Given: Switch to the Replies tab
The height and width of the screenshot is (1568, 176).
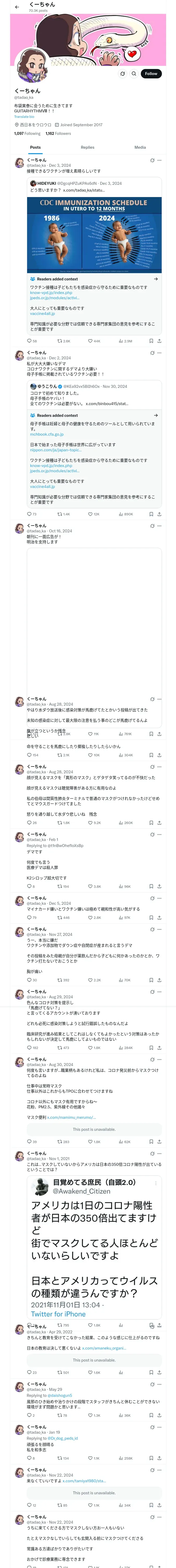Looking at the screenshot, I should tap(87, 147).
